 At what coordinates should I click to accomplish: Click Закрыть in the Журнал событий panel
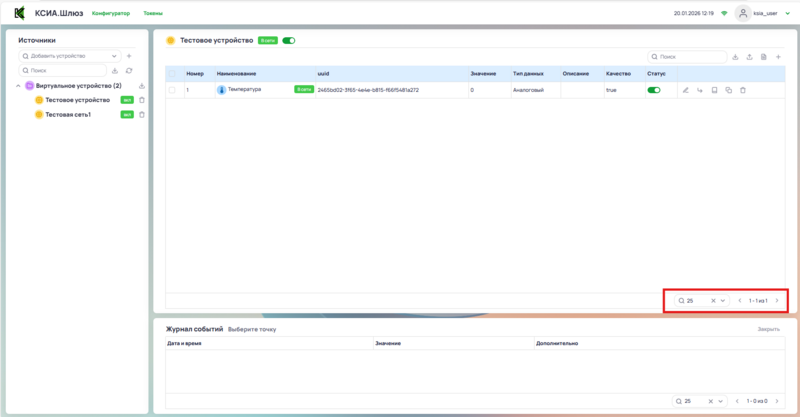[768, 329]
